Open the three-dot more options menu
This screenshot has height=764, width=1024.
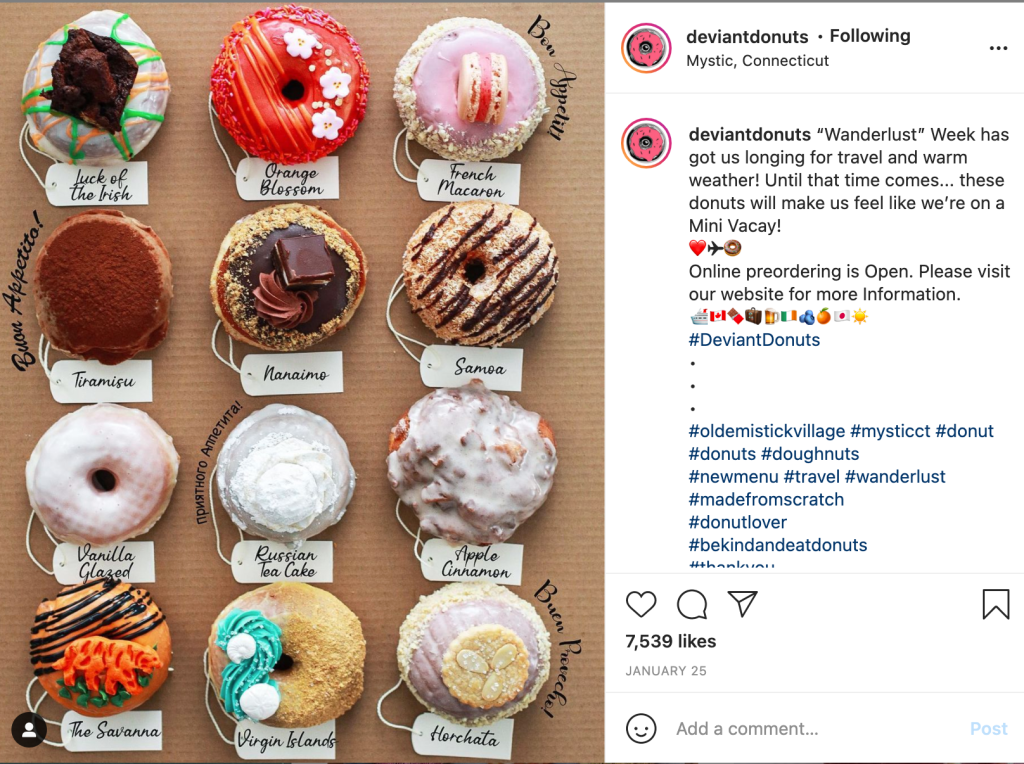[x=998, y=48]
